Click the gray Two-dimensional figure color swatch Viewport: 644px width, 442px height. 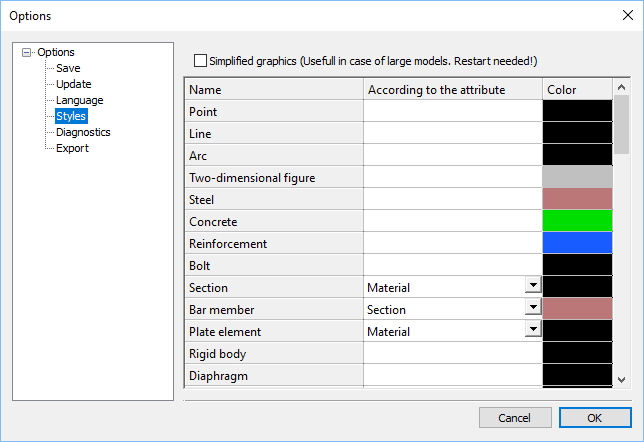tap(577, 177)
